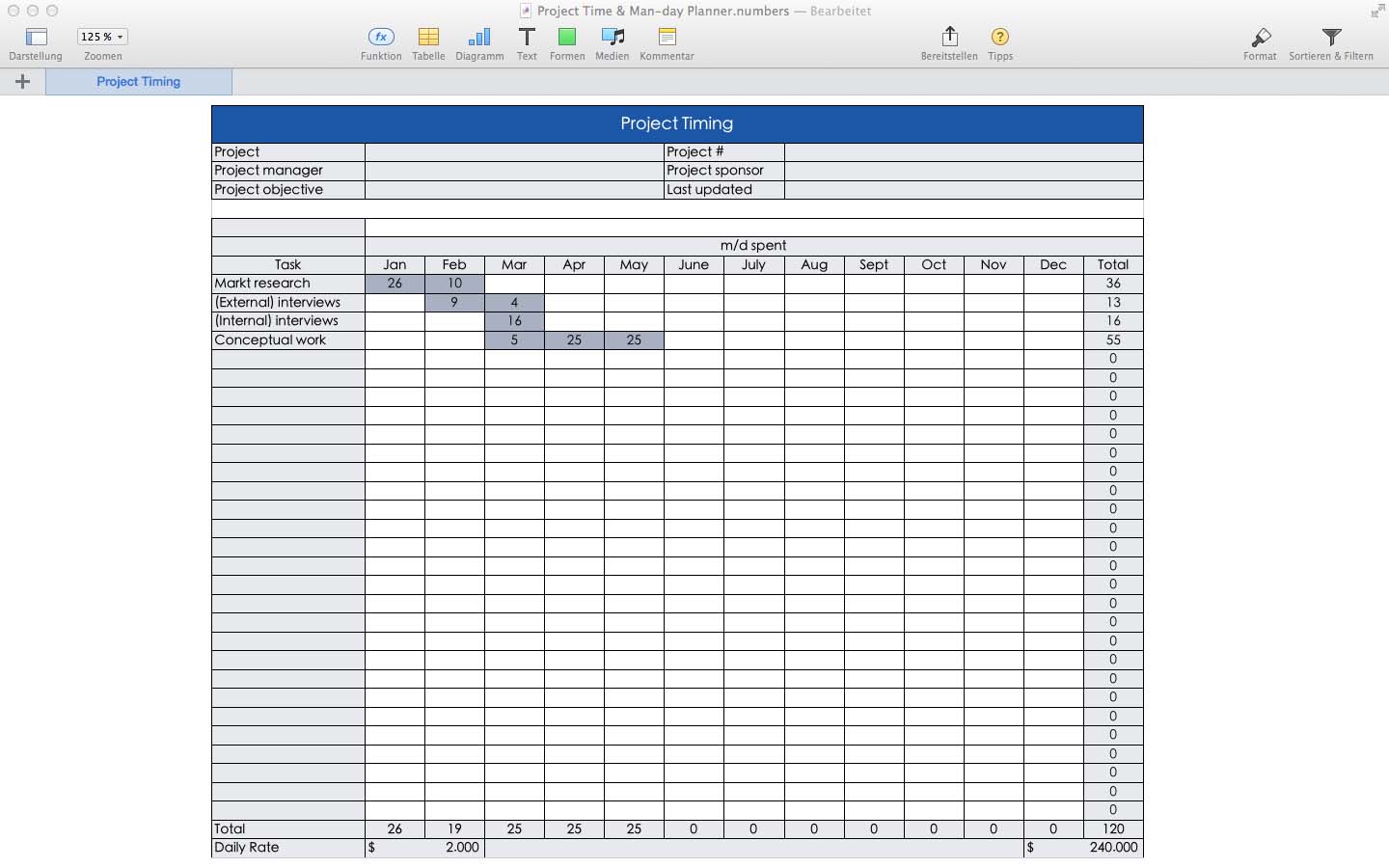The width and height of the screenshot is (1389, 868).
Task: Select the Daily Rate 2.000 cell
Action: point(424,848)
